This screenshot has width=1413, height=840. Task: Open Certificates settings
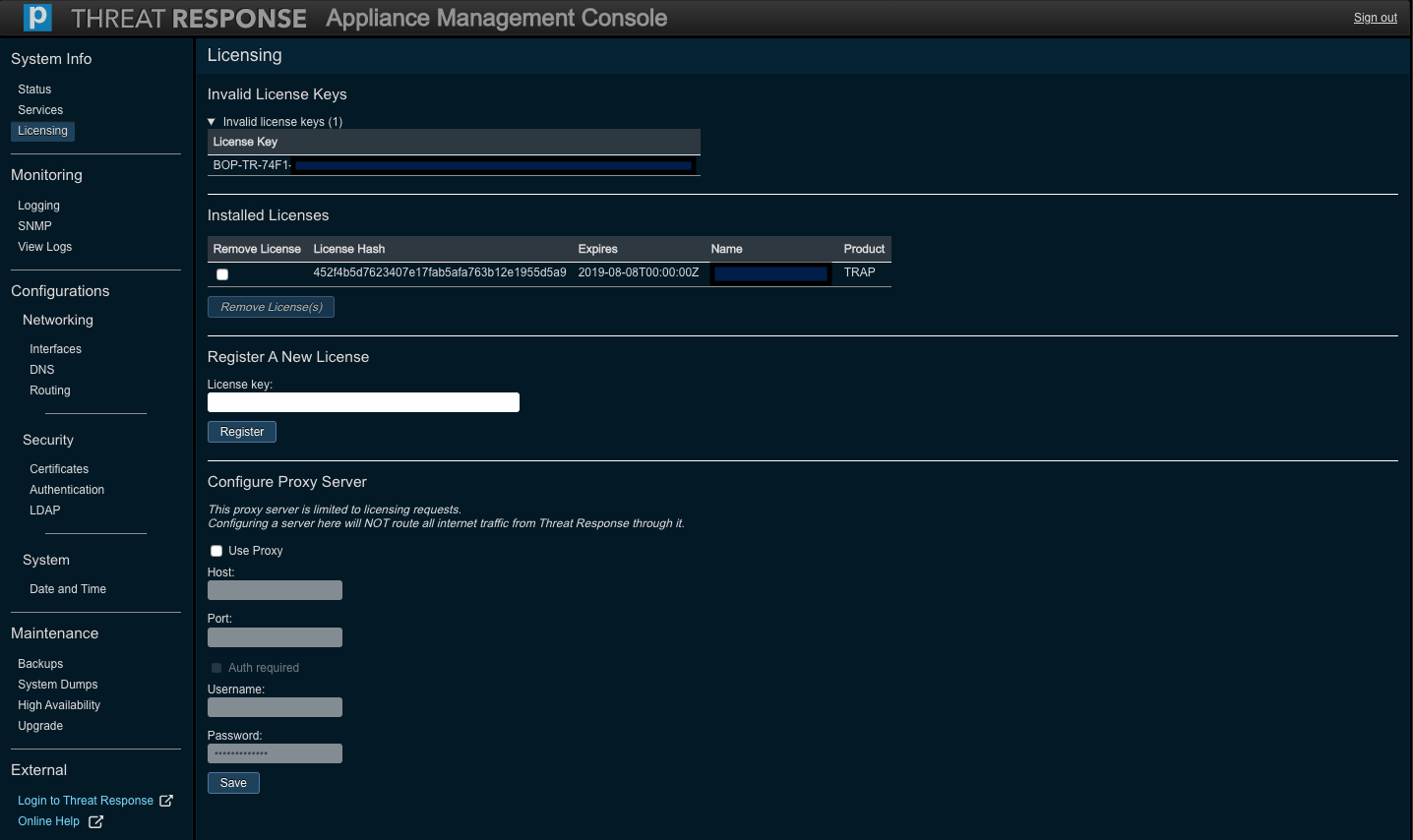[x=59, y=469]
